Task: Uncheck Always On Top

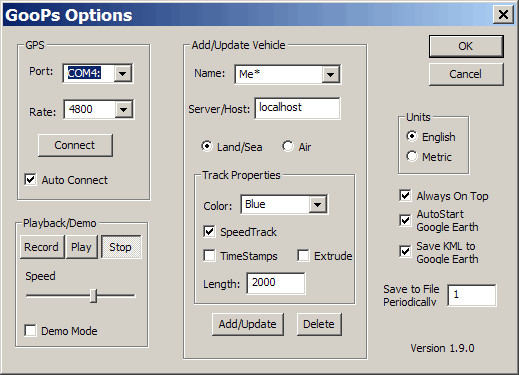Action: click(405, 196)
